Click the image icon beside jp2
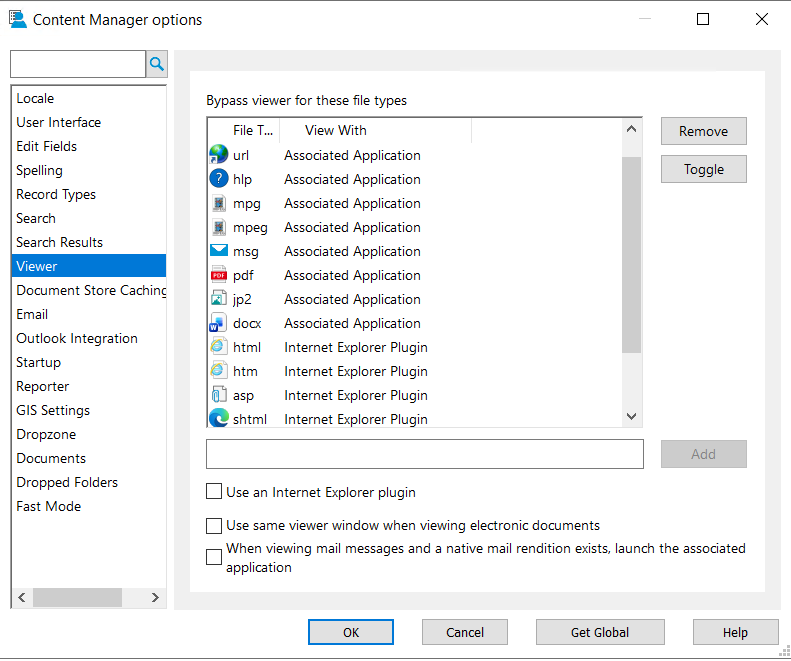This screenshot has height=661, width=791. (218, 299)
